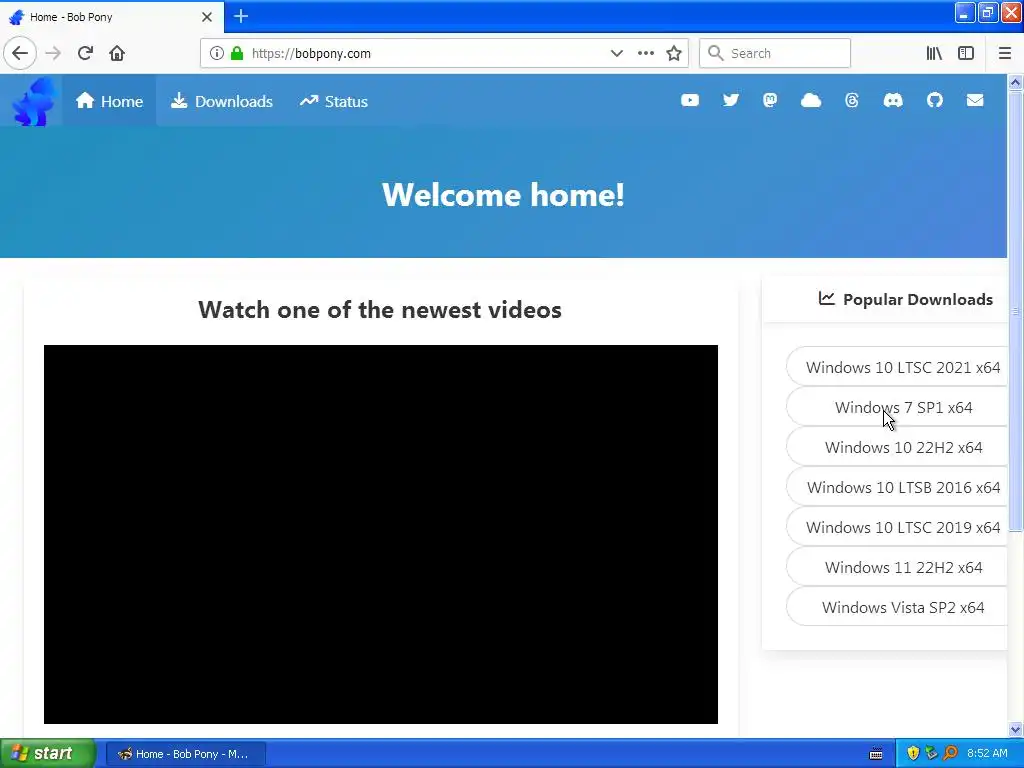Screen dimensions: 1024x768
Task: Open the Home navigation item
Action: (109, 101)
